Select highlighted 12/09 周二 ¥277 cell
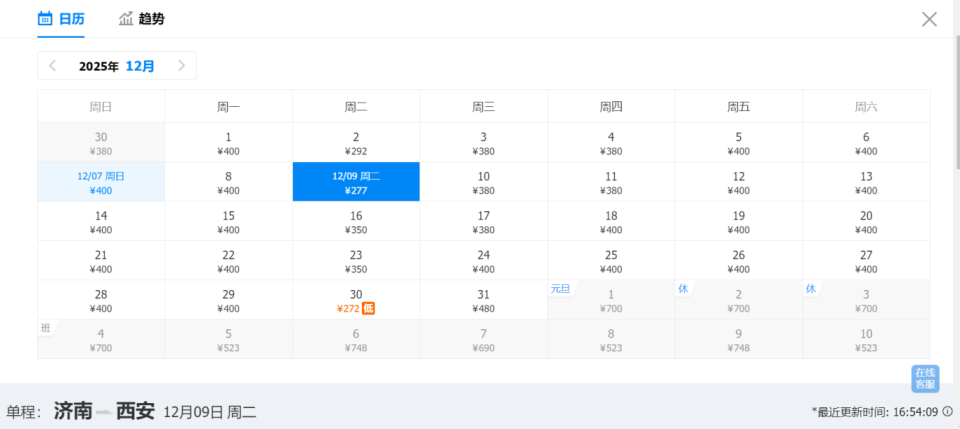Viewport: 960px width, 429px height. (x=356, y=182)
